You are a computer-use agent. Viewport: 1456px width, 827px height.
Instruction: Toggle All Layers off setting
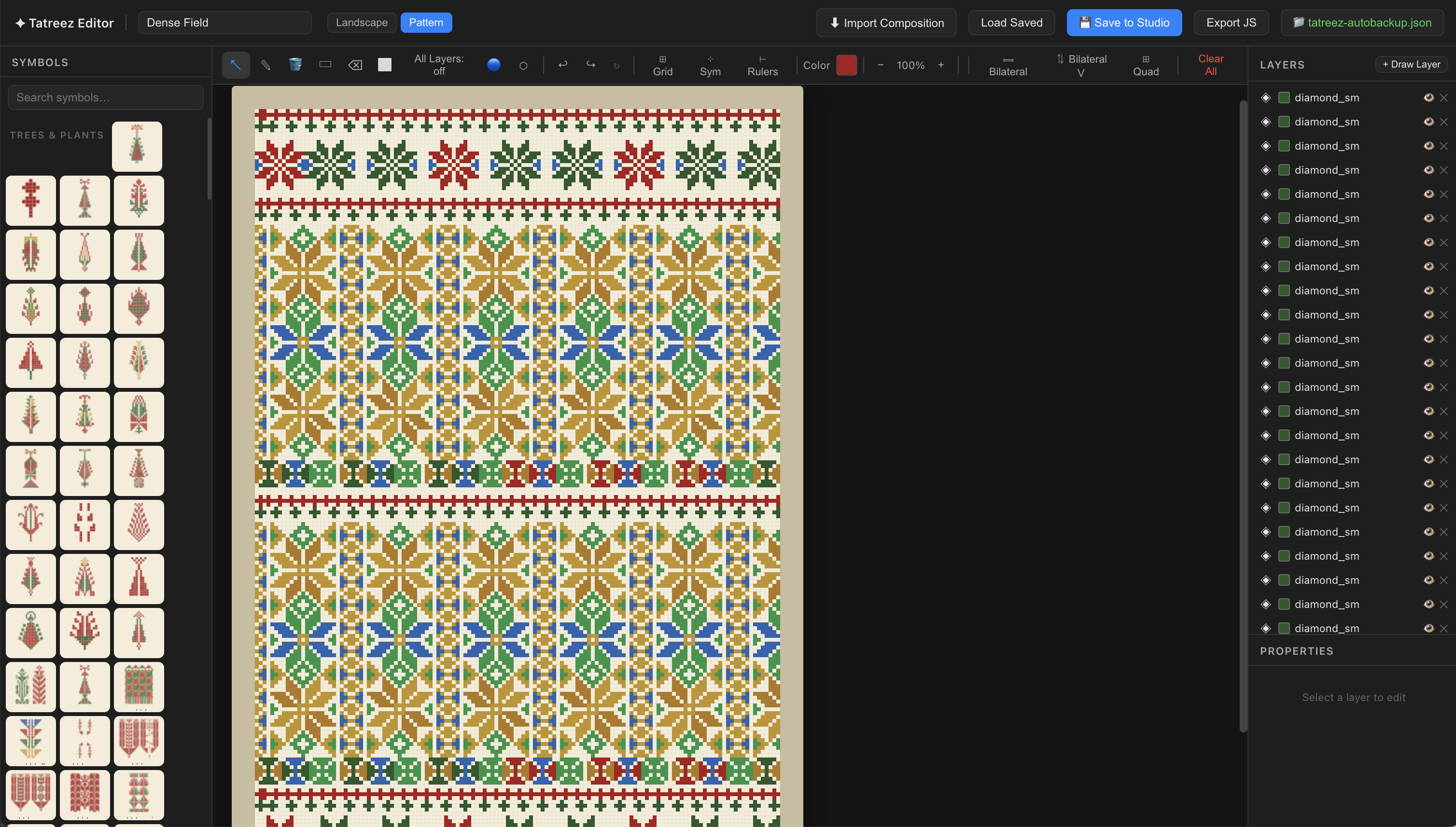438,65
